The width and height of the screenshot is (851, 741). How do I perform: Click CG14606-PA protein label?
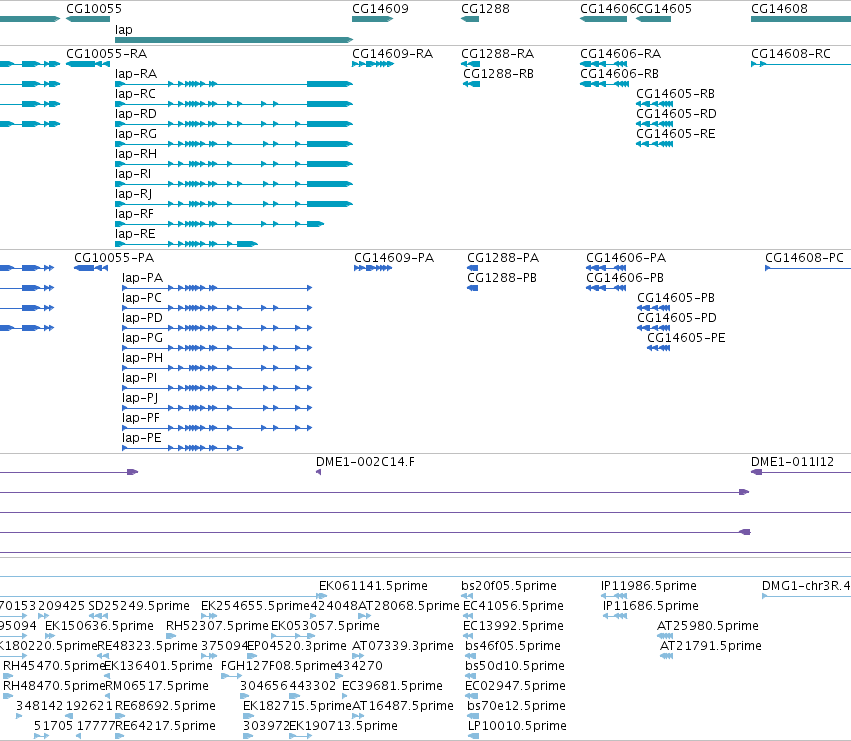pyautogui.click(x=626, y=258)
